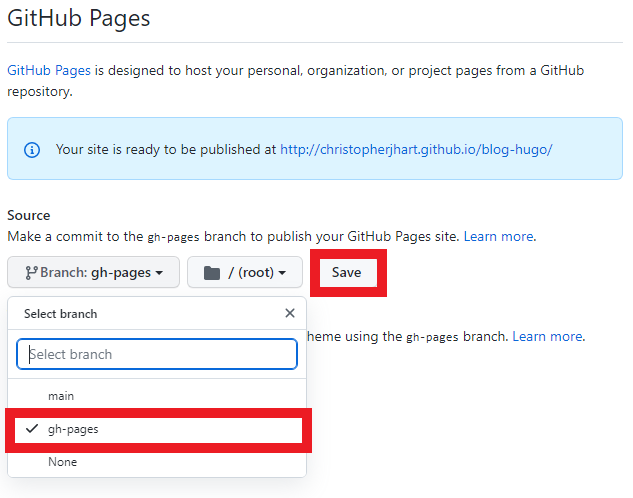Screen dimensions: 633x498
Task: Select None to disable publishing source
Action: pos(62,462)
